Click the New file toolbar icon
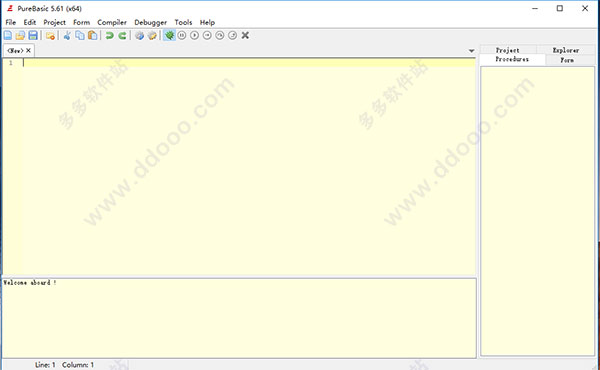Screen dimensions: 600x370 (x=8, y=36)
